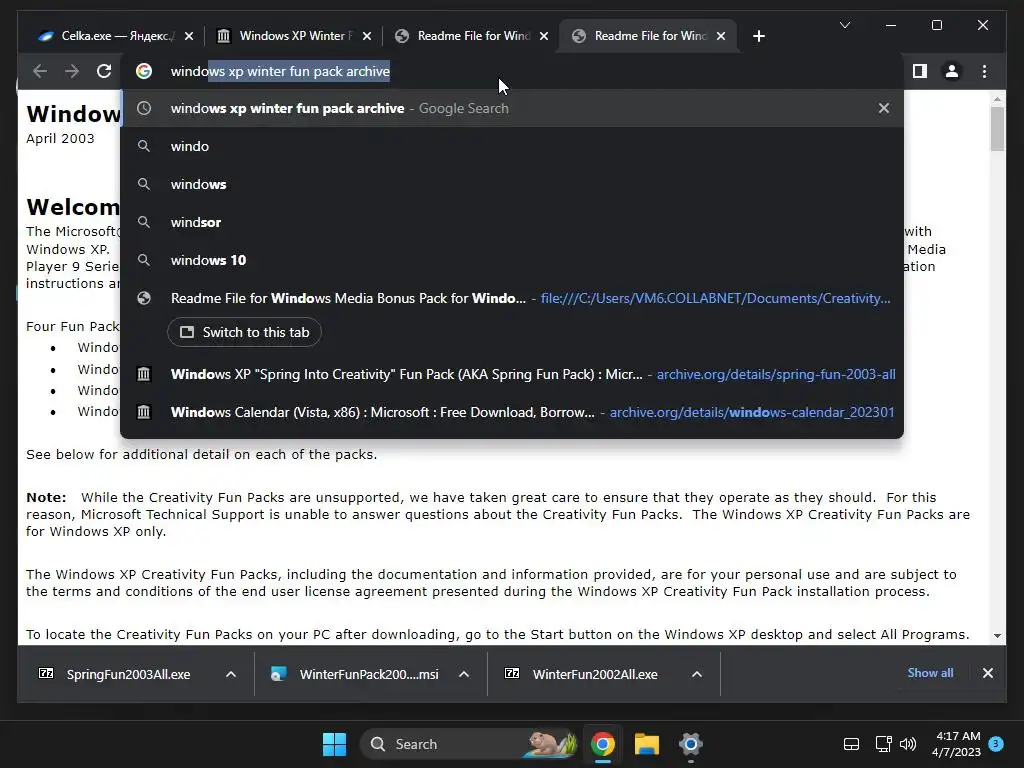
Task: Click the tab search chevron in title bar
Action: 844,25
